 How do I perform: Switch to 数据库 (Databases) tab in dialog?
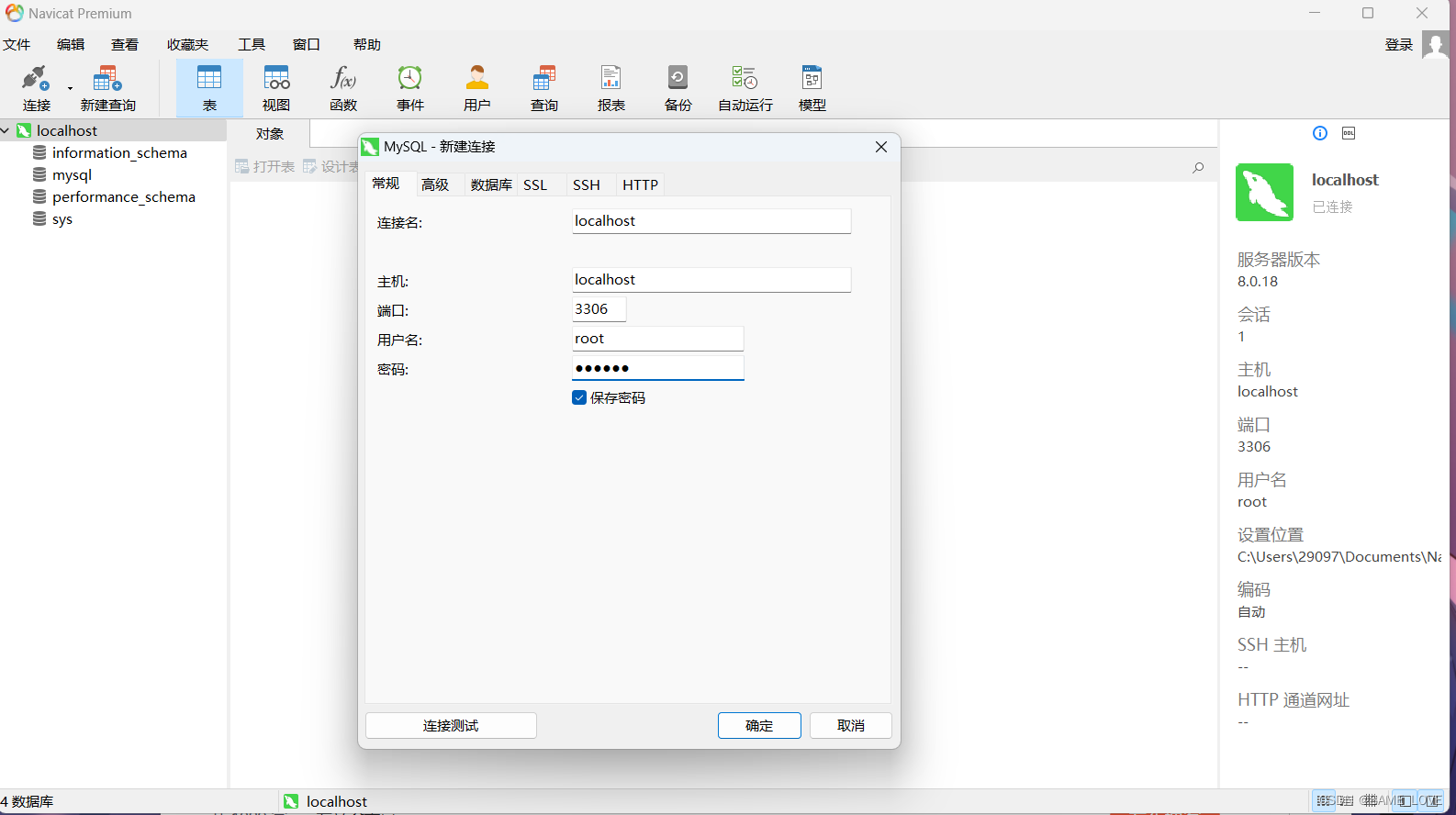point(491,184)
